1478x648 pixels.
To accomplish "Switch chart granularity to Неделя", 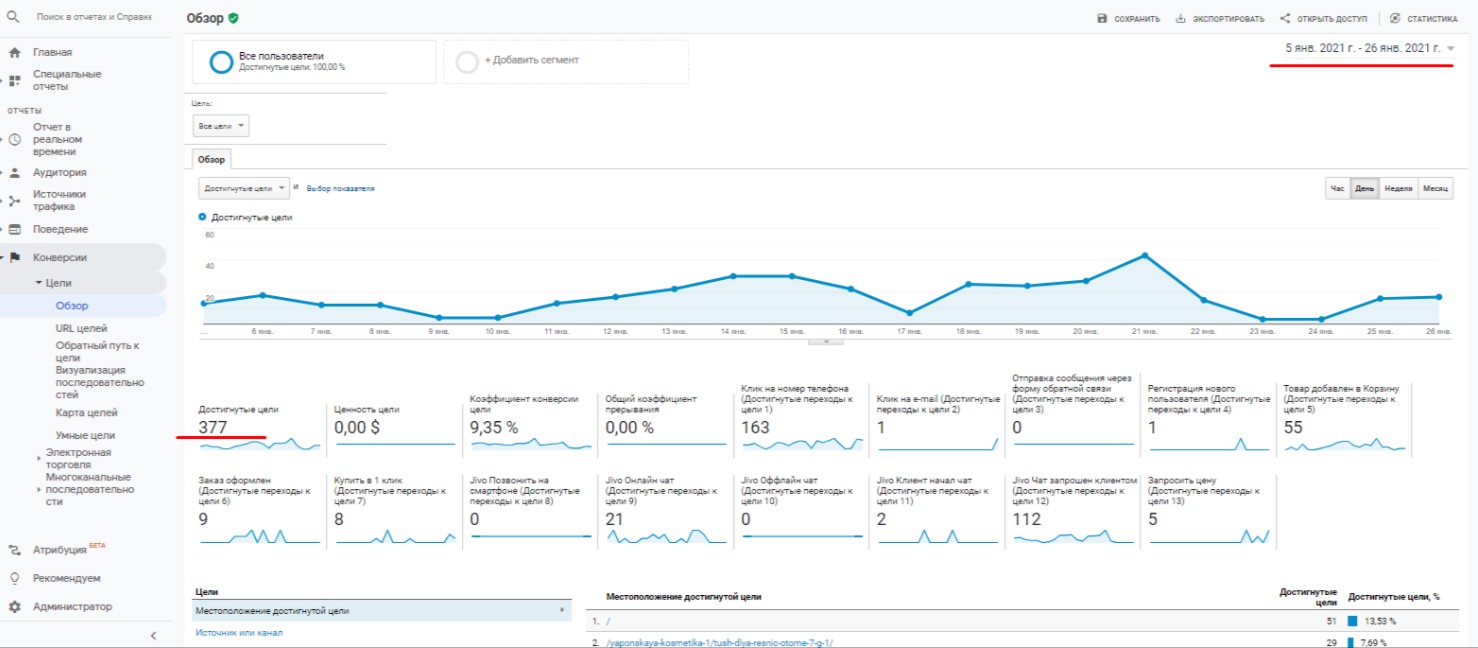I will coord(1397,188).
